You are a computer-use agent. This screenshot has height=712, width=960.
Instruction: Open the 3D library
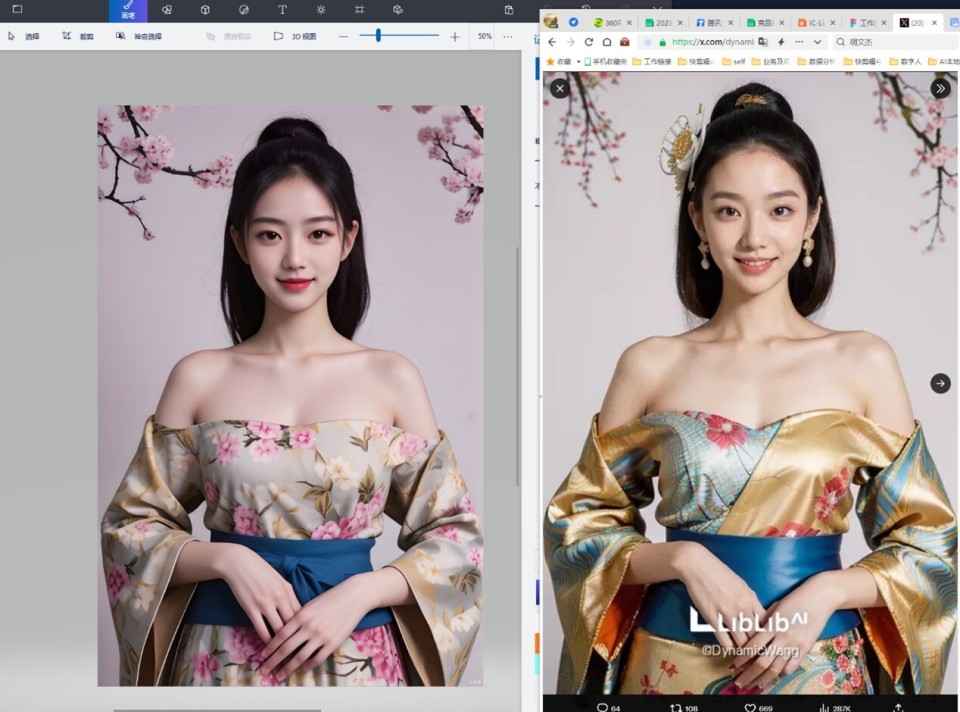400,9
